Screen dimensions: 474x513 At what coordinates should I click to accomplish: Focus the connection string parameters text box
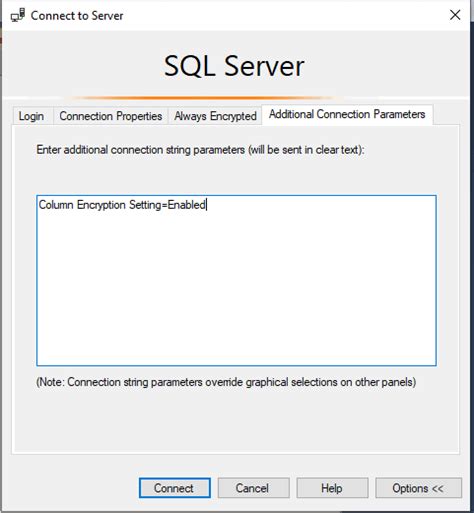(x=236, y=280)
